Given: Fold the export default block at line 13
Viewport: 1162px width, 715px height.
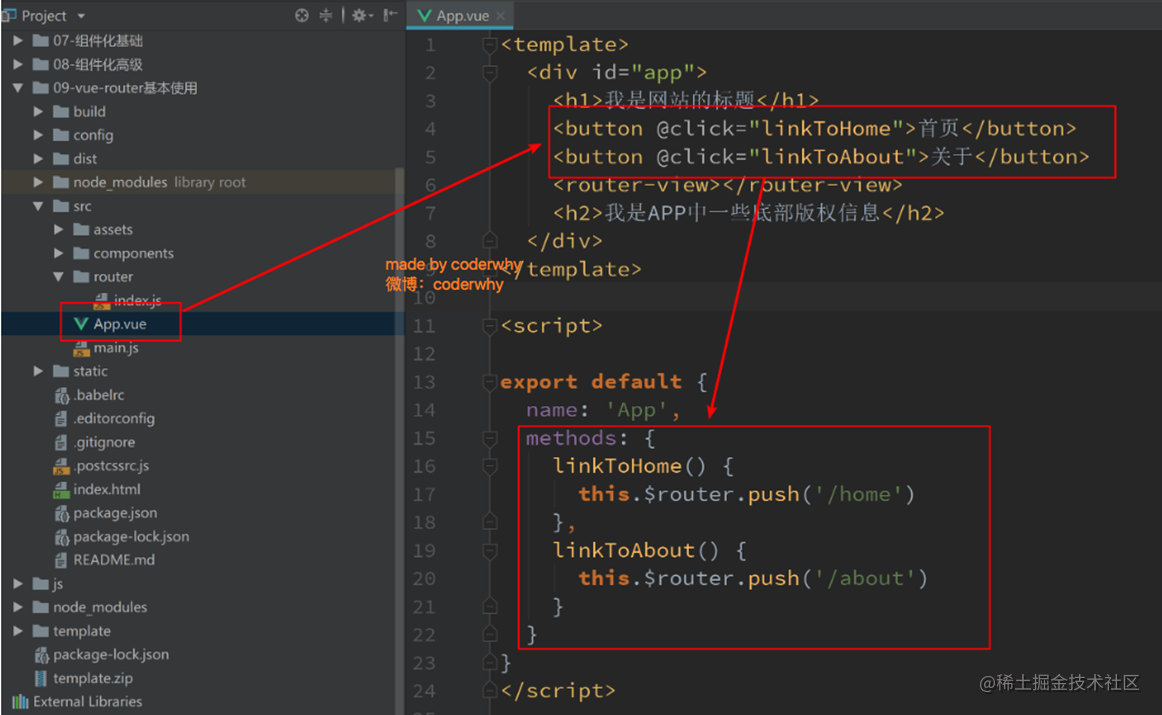Looking at the screenshot, I should click(489, 382).
